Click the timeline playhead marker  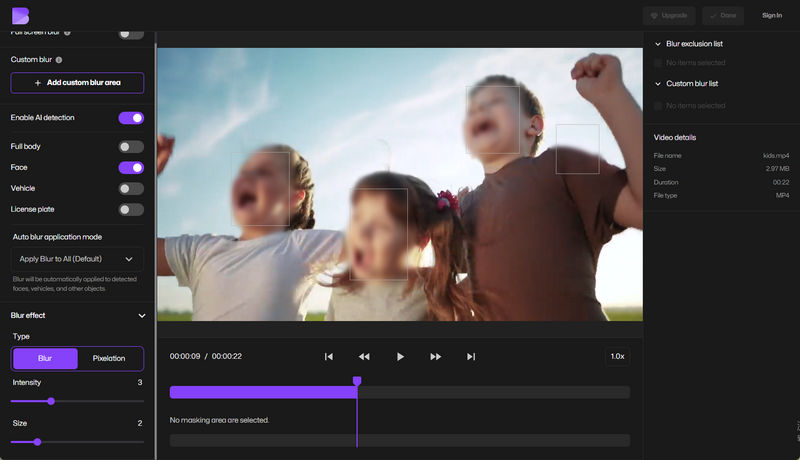[x=357, y=381]
